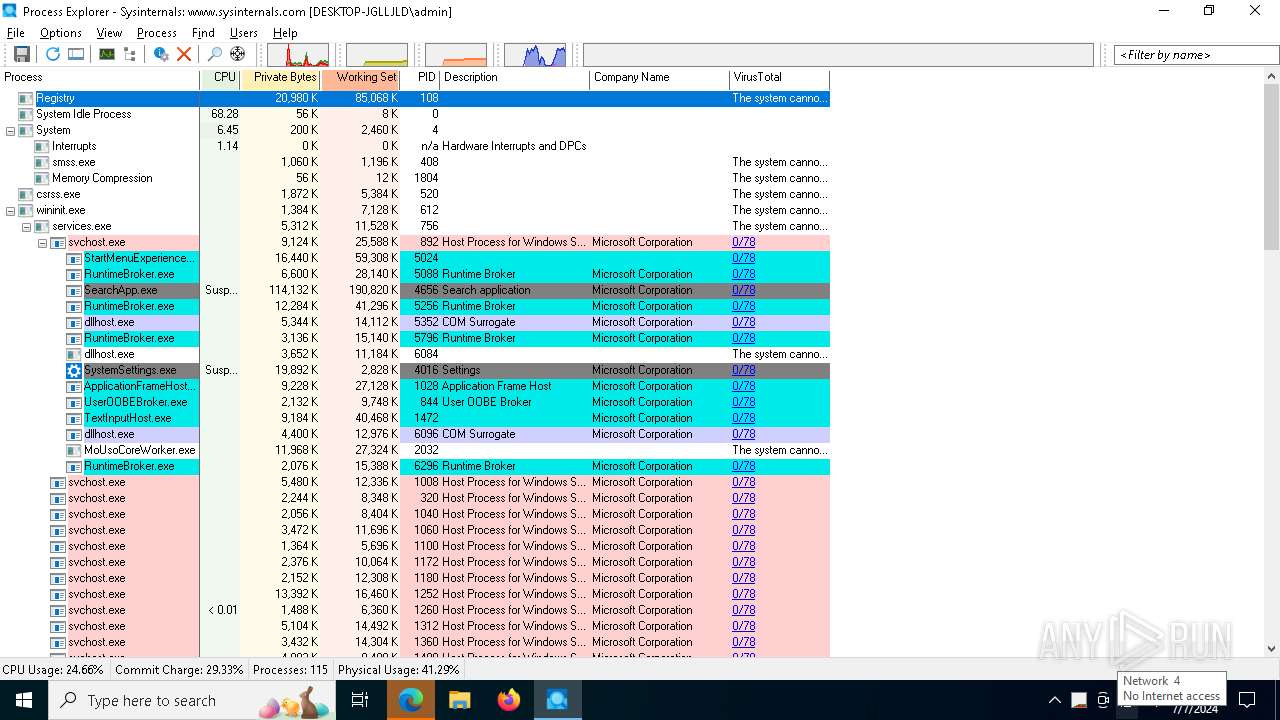Click the Find Window's Process crosshair icon

point(237,54)
